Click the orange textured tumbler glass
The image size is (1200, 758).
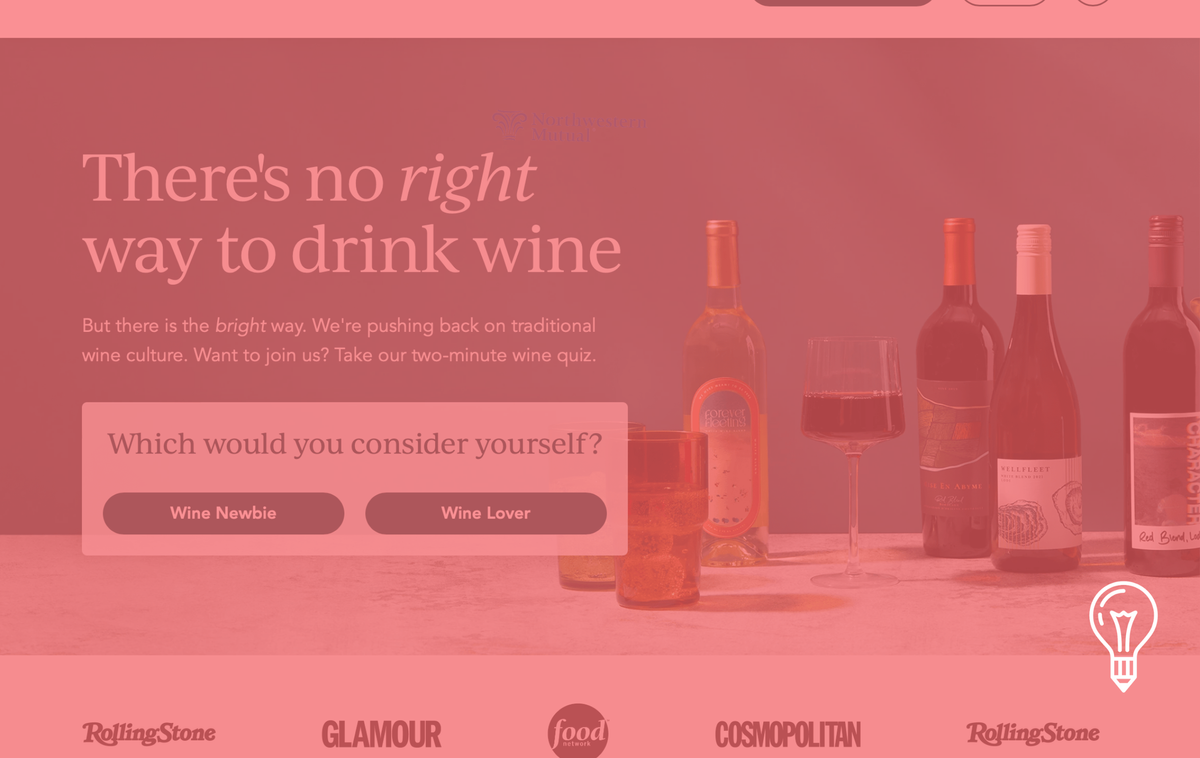click(661, 518)
